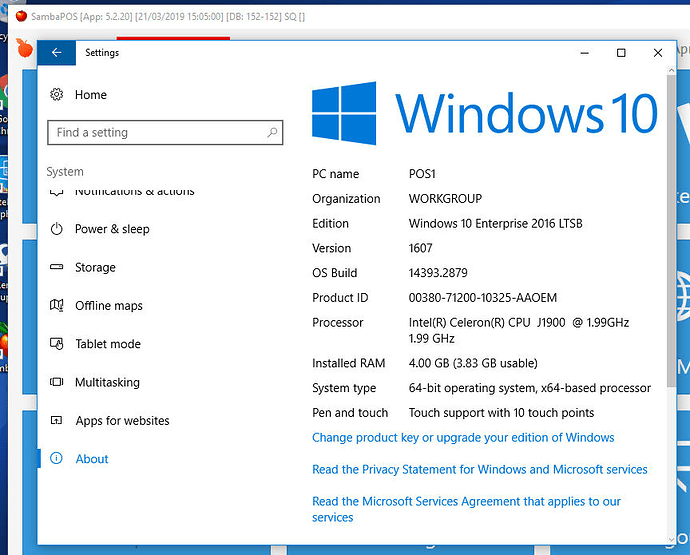Click the Power & sleep icon
Image resolution: width=690 pixels, height=555 pixels.
(56, 229)
